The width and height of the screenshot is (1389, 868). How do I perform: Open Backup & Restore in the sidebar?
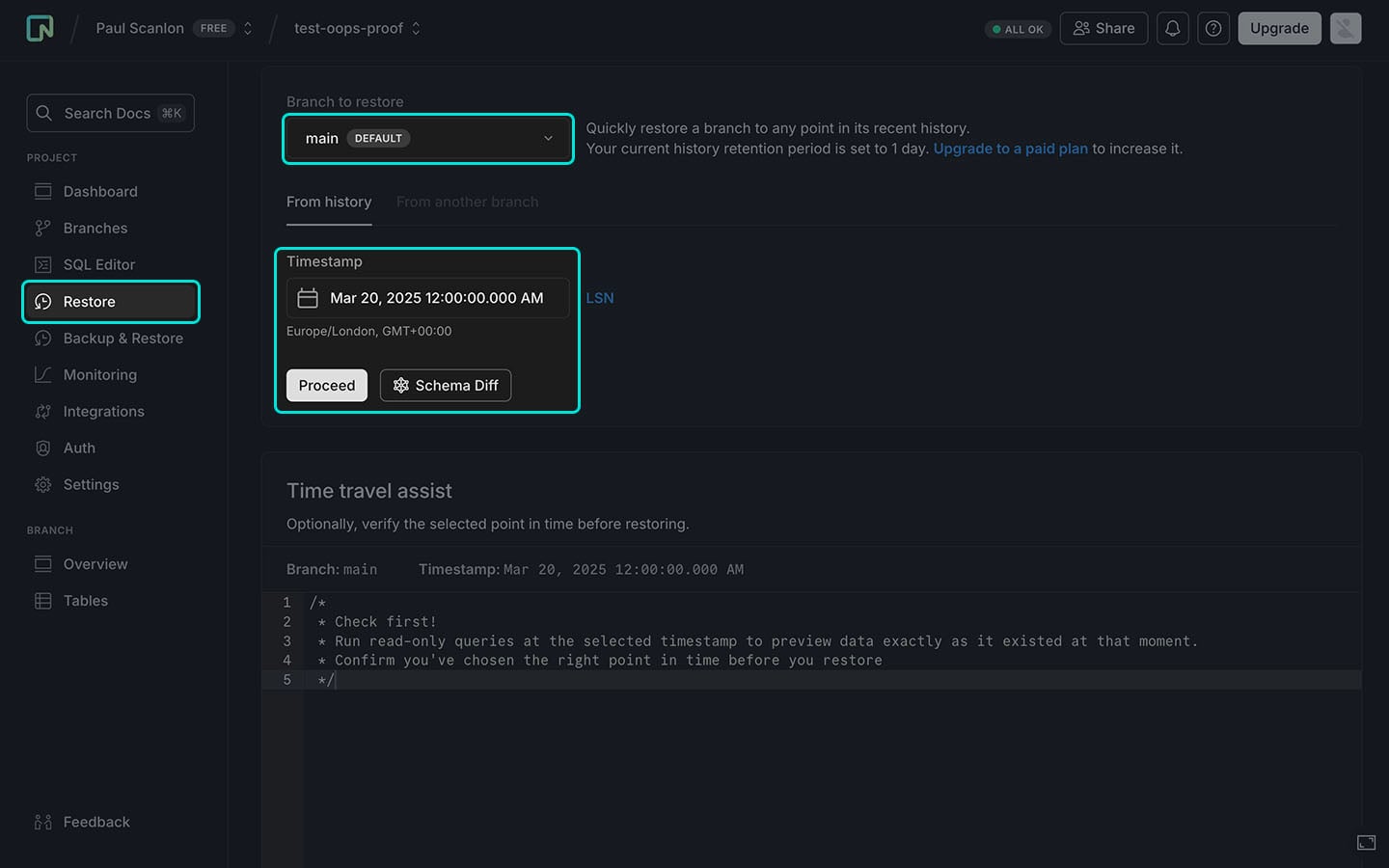pos(123,339)
